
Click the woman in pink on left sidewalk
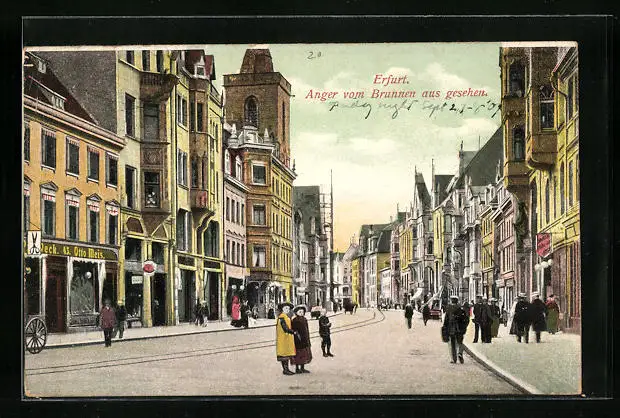[236, 311]
